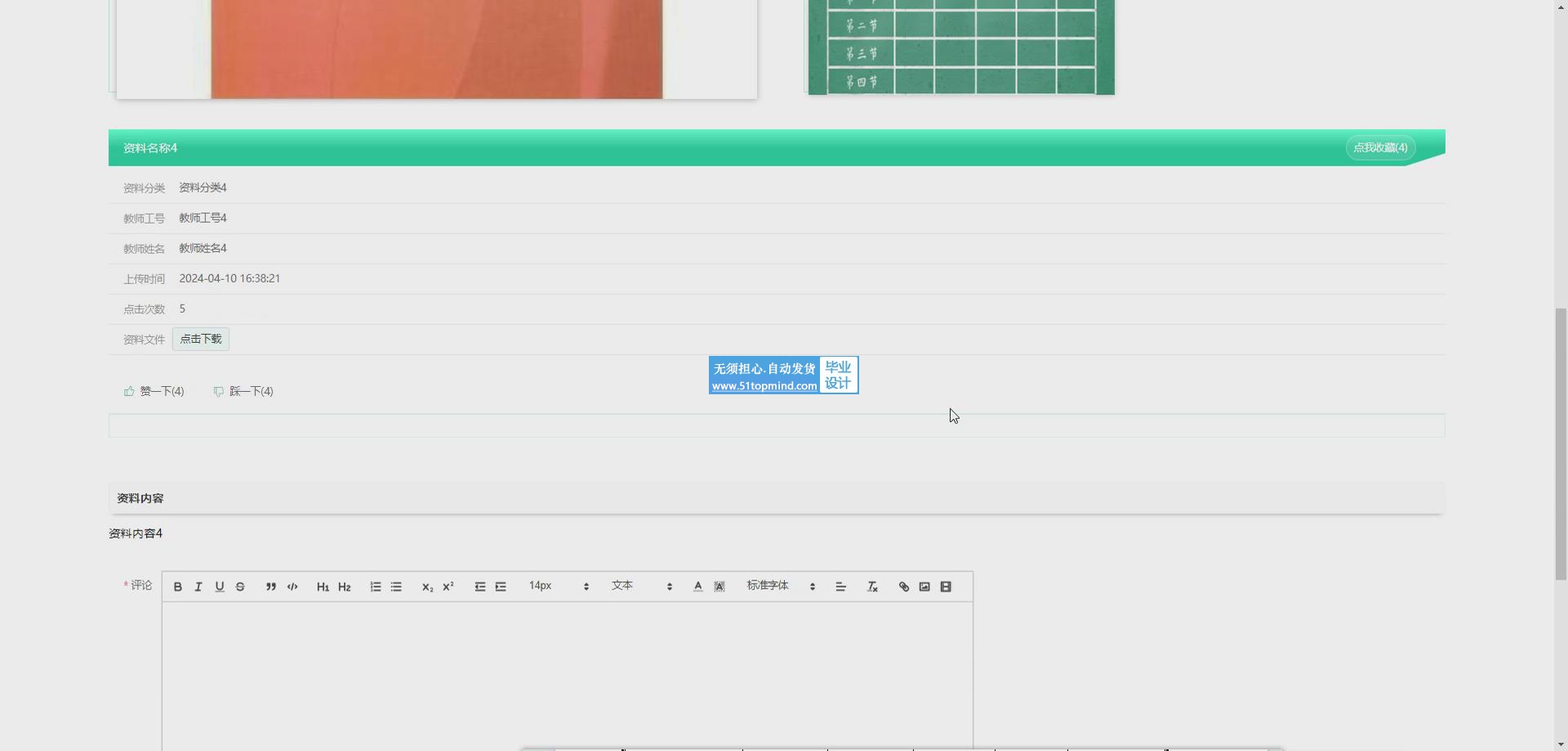Apply Heading 1 style
1568x751 pixels.
(323, 587)
